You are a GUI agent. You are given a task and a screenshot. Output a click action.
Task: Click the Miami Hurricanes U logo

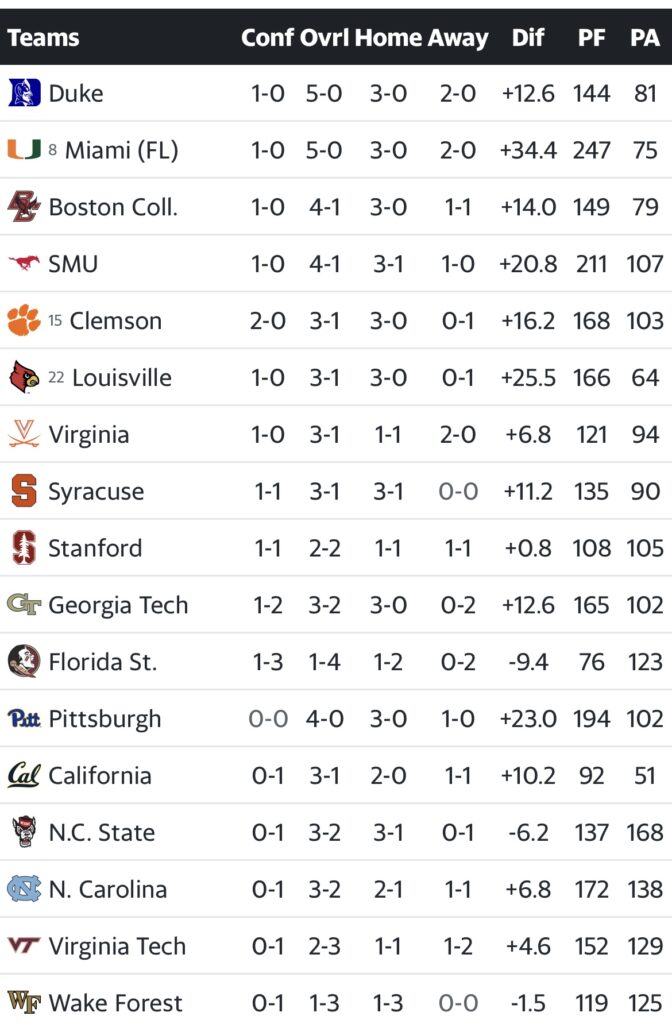tap(24, 150)
